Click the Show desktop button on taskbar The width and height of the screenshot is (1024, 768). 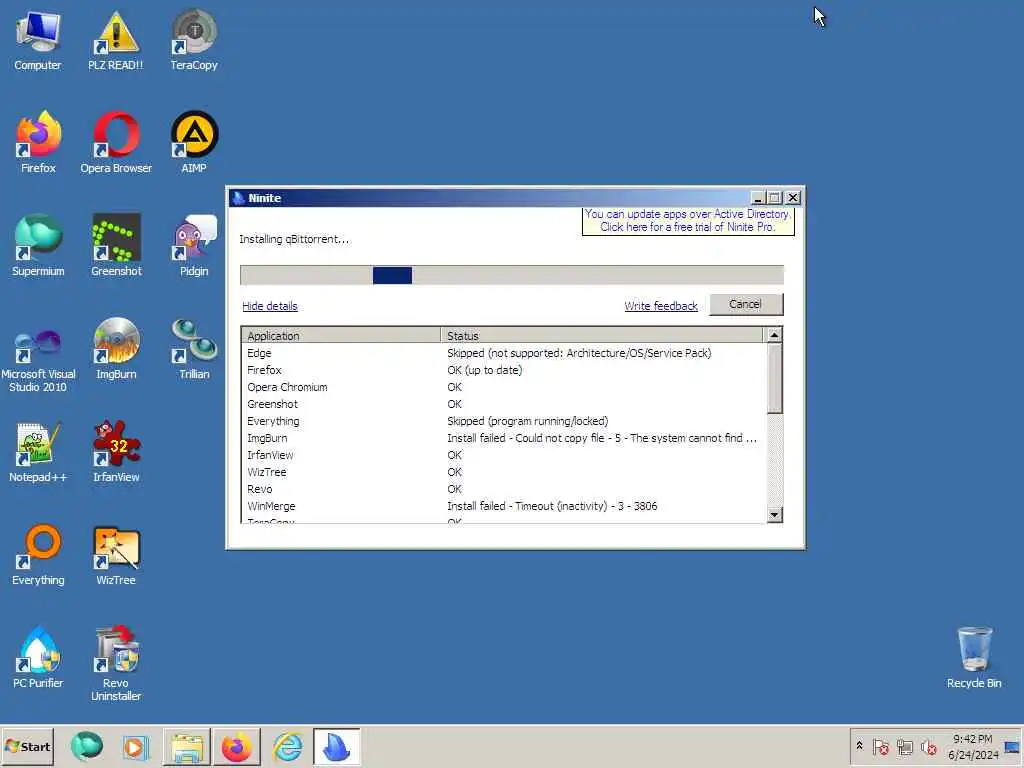[x=1012, y=746]
